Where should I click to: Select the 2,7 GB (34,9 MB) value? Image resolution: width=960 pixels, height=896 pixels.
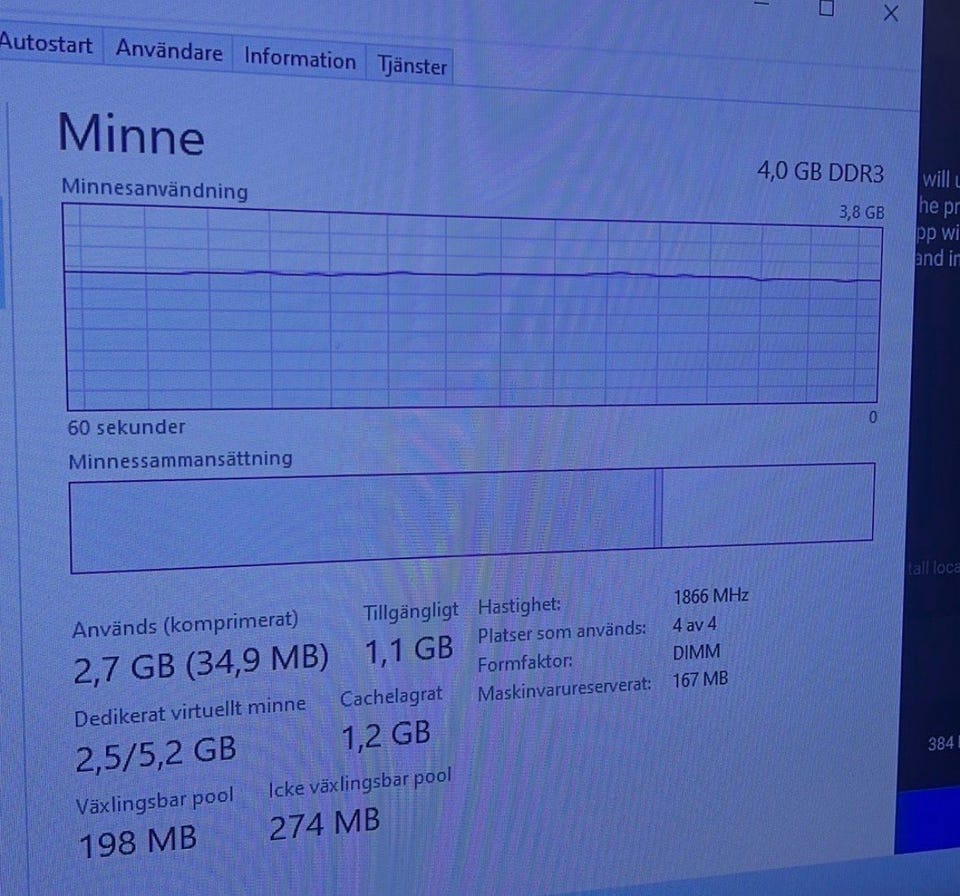(201, 663)
